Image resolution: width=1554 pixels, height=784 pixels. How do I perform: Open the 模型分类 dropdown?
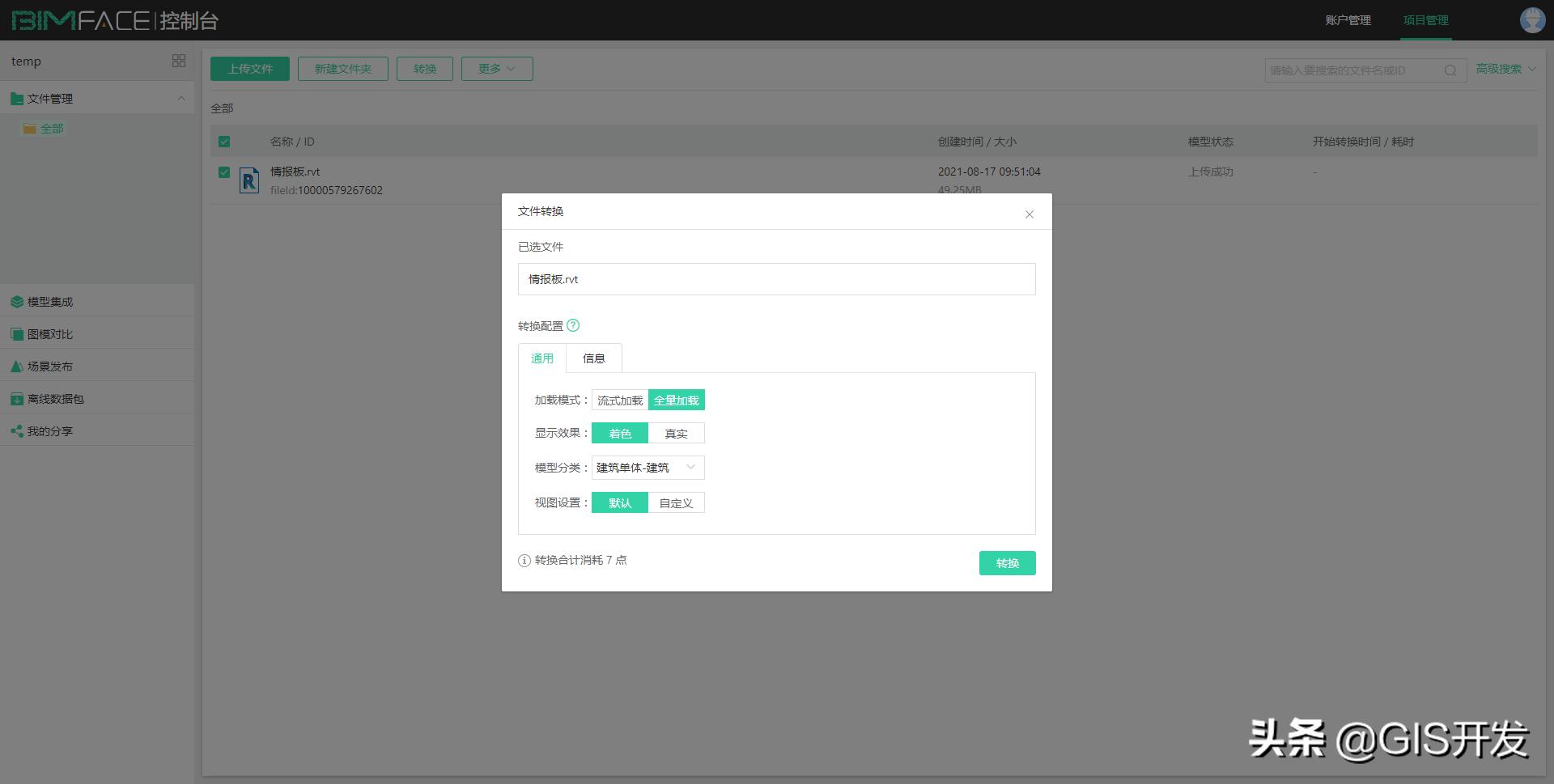coord(648,468)
